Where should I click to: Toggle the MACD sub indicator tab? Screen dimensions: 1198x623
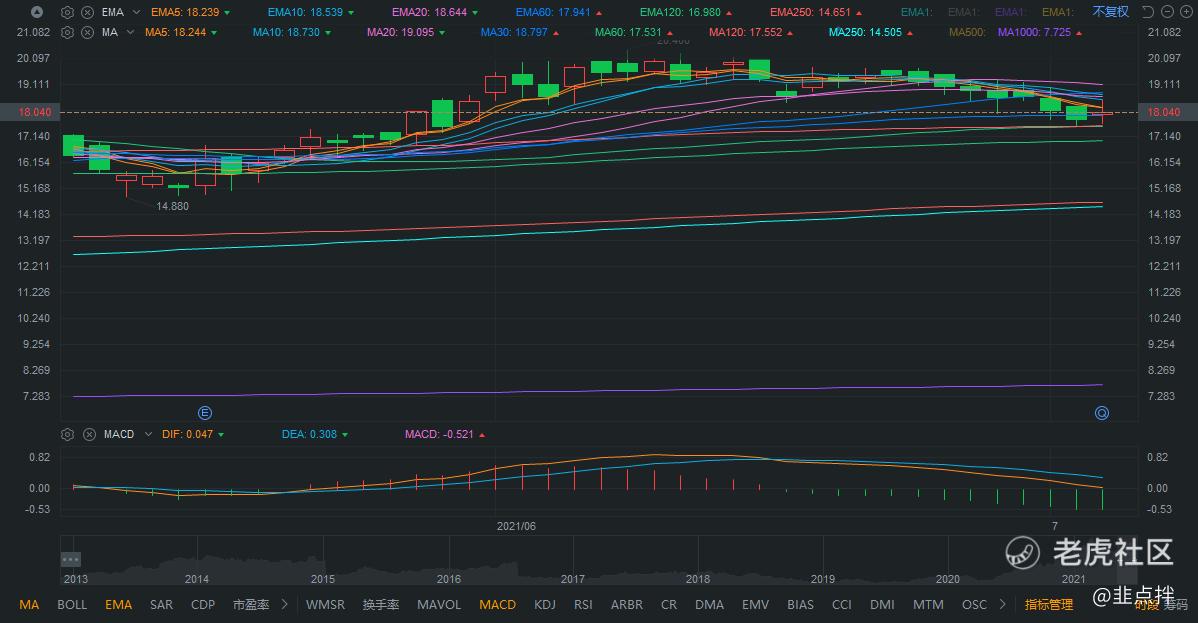[x=497, y=605]
